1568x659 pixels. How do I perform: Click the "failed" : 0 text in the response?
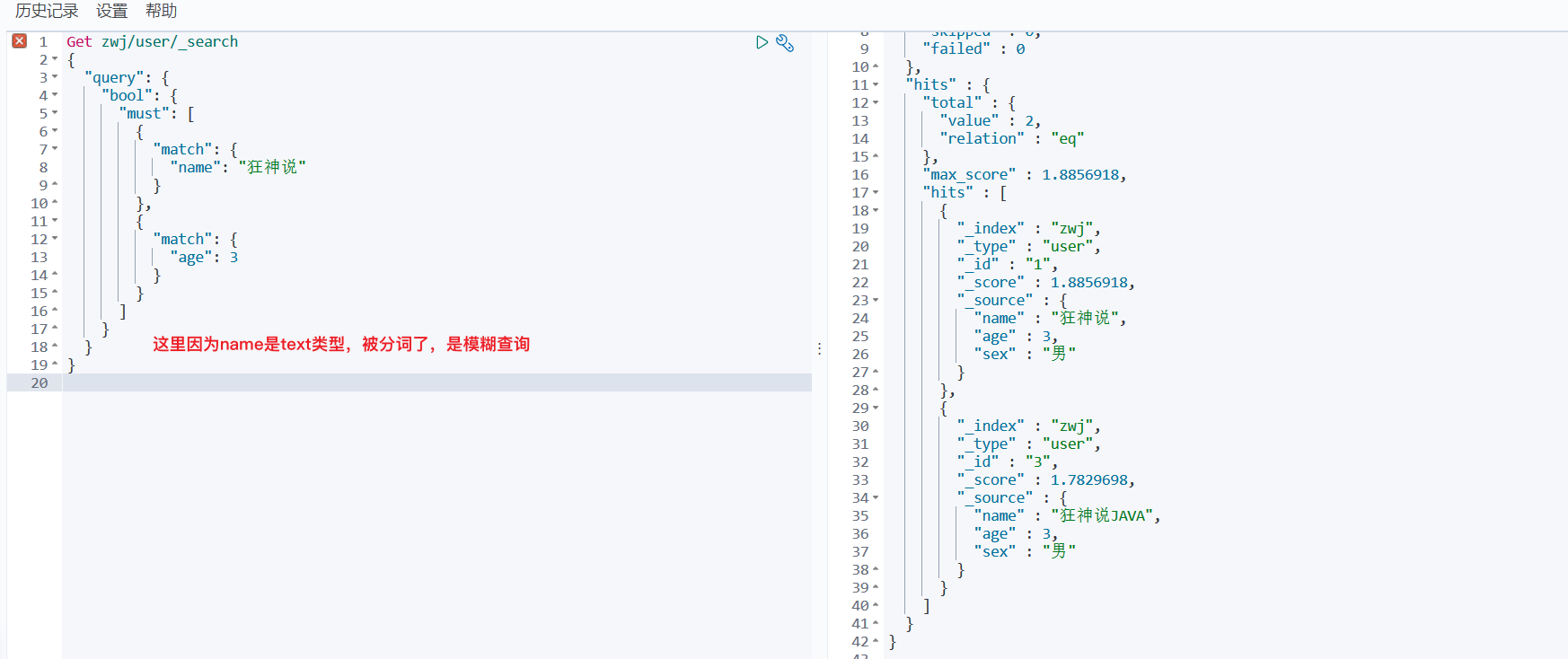pos(973,48)
